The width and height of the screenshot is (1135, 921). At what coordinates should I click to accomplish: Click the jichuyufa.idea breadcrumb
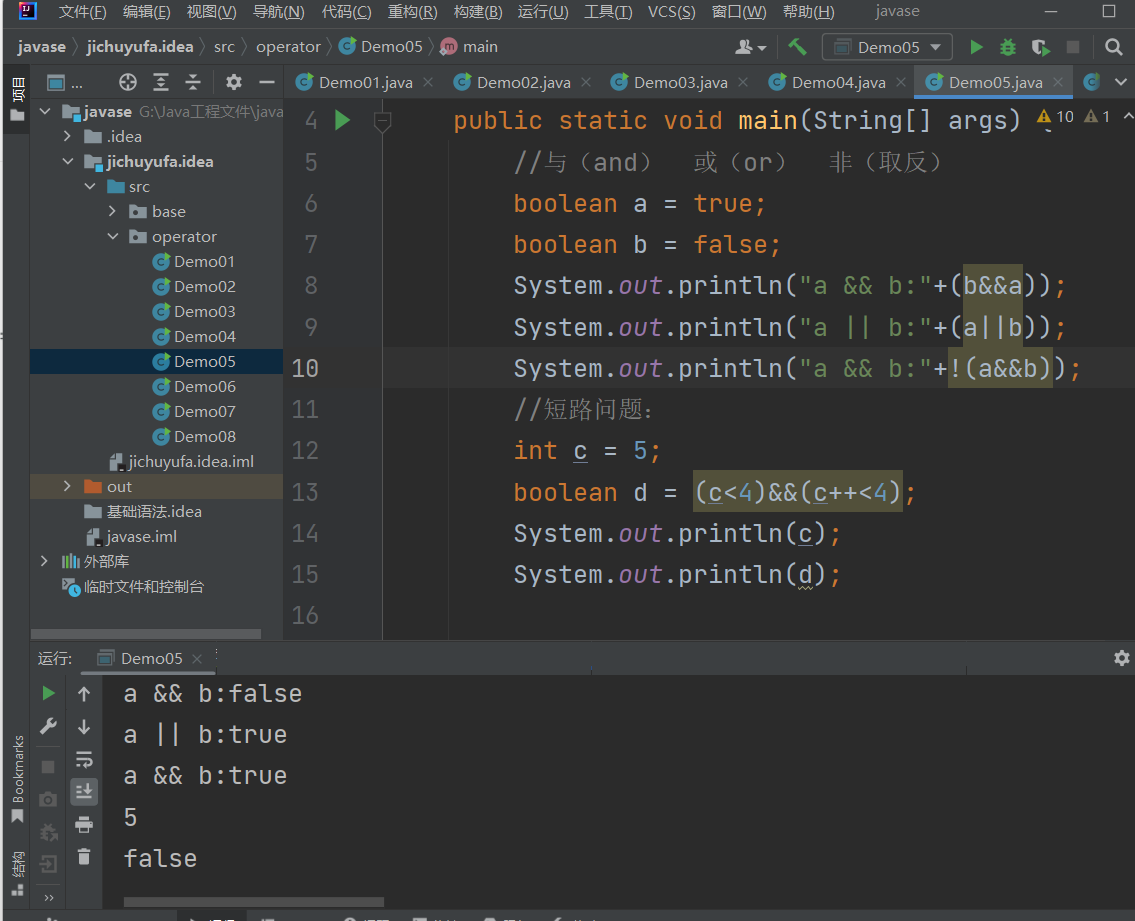[x=140, y=47]
